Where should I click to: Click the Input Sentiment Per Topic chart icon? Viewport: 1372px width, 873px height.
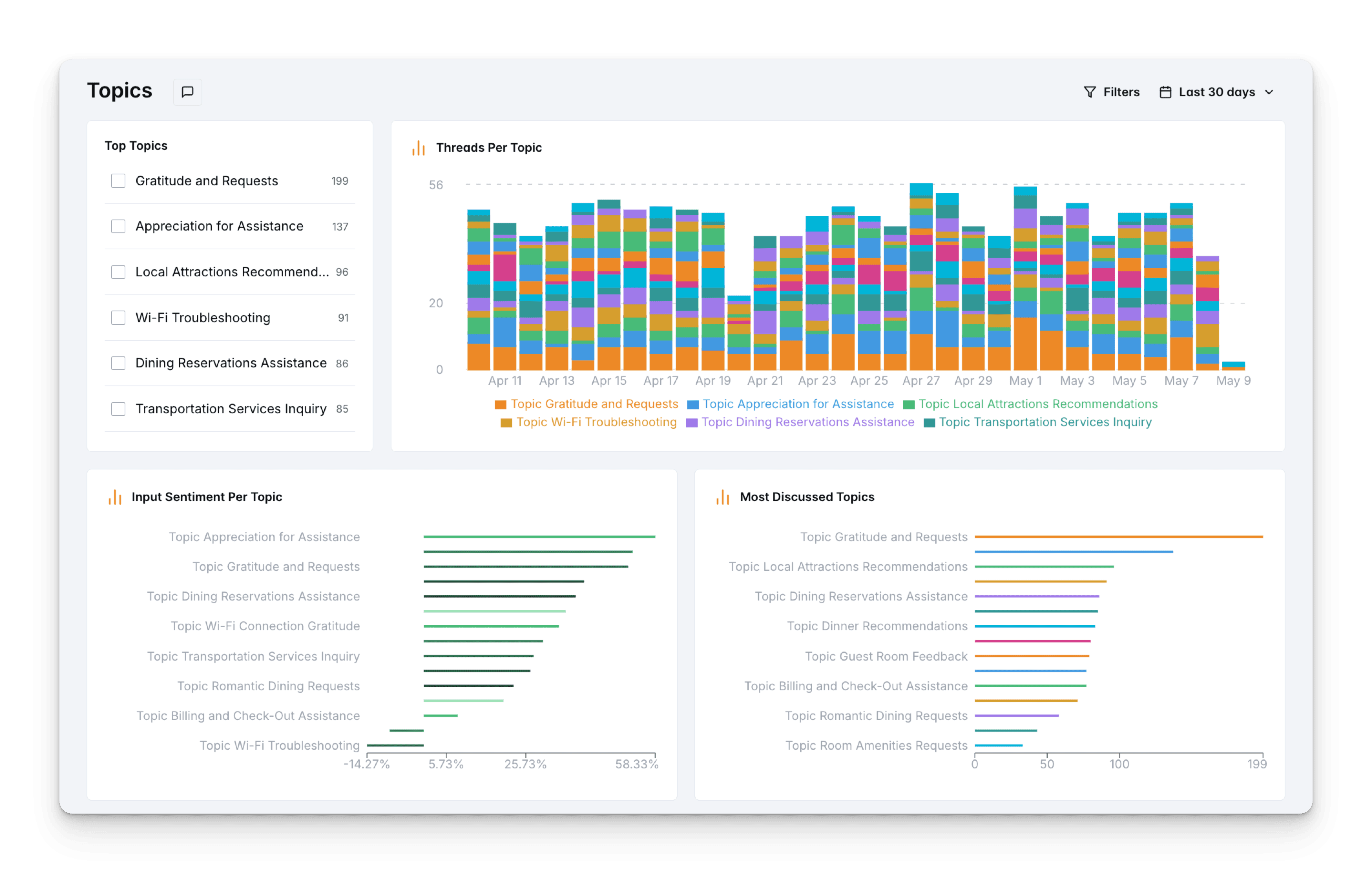click(115, 497)
